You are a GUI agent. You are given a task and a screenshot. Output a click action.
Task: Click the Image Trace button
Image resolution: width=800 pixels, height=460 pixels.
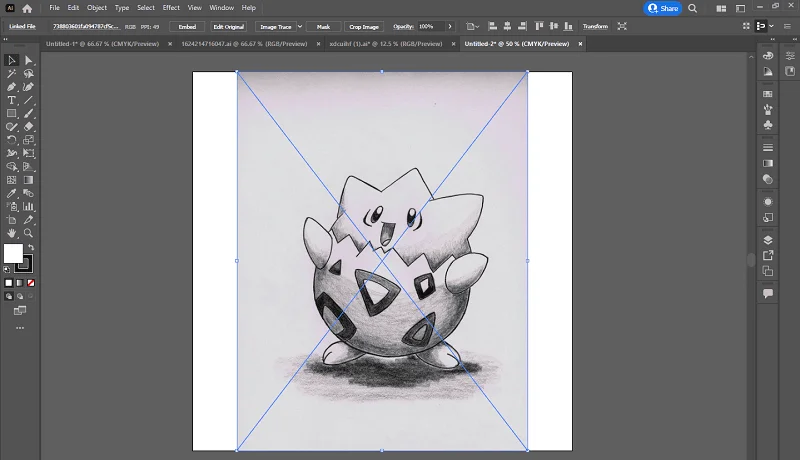[x=276, y=27]
